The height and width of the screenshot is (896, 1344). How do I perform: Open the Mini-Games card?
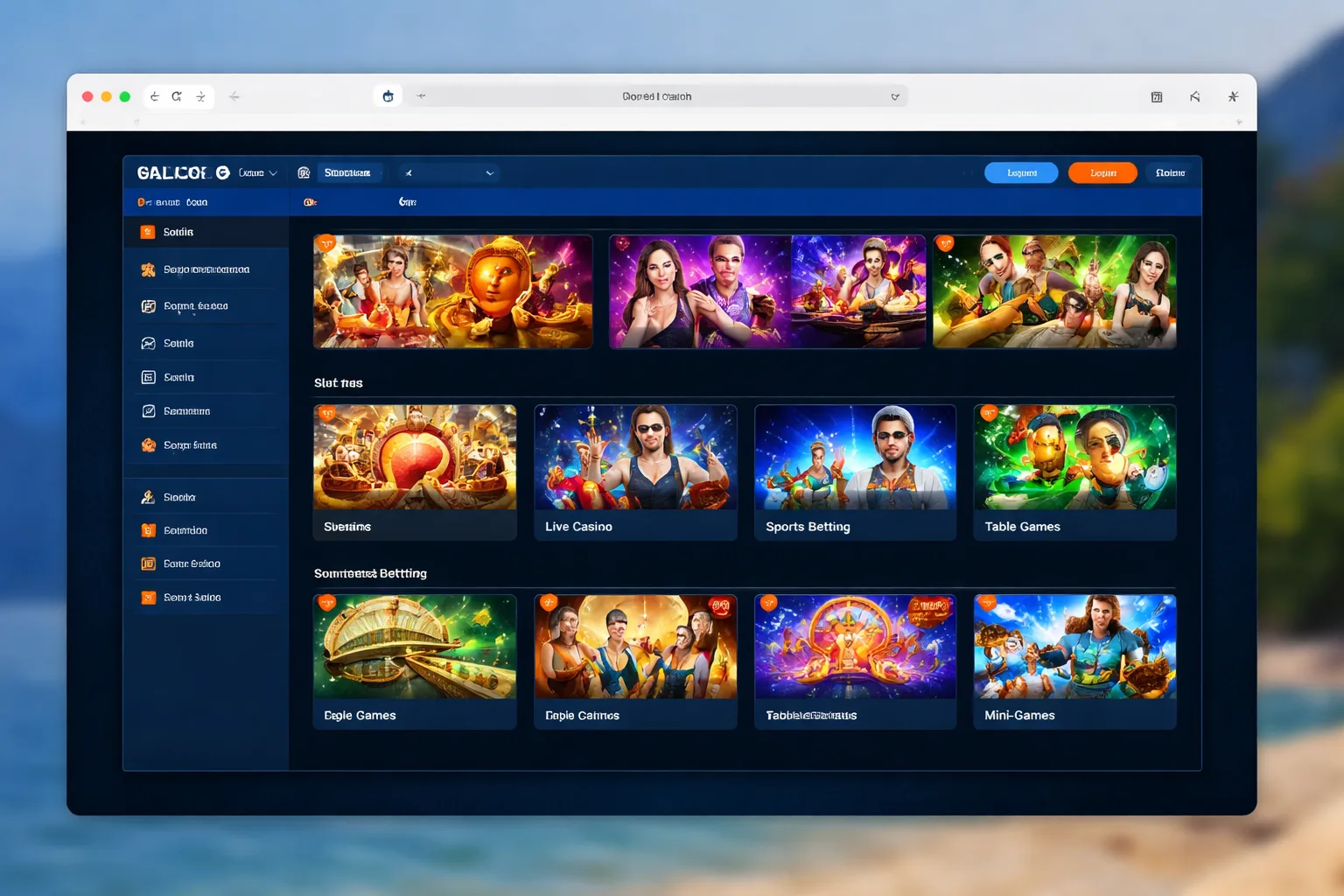point(1074,661)
